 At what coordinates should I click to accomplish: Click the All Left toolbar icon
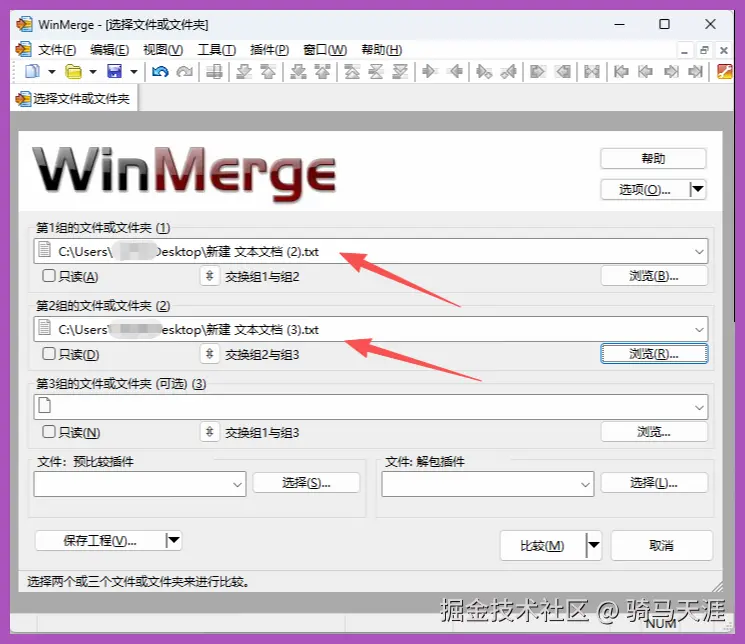(x=563, y=72)
